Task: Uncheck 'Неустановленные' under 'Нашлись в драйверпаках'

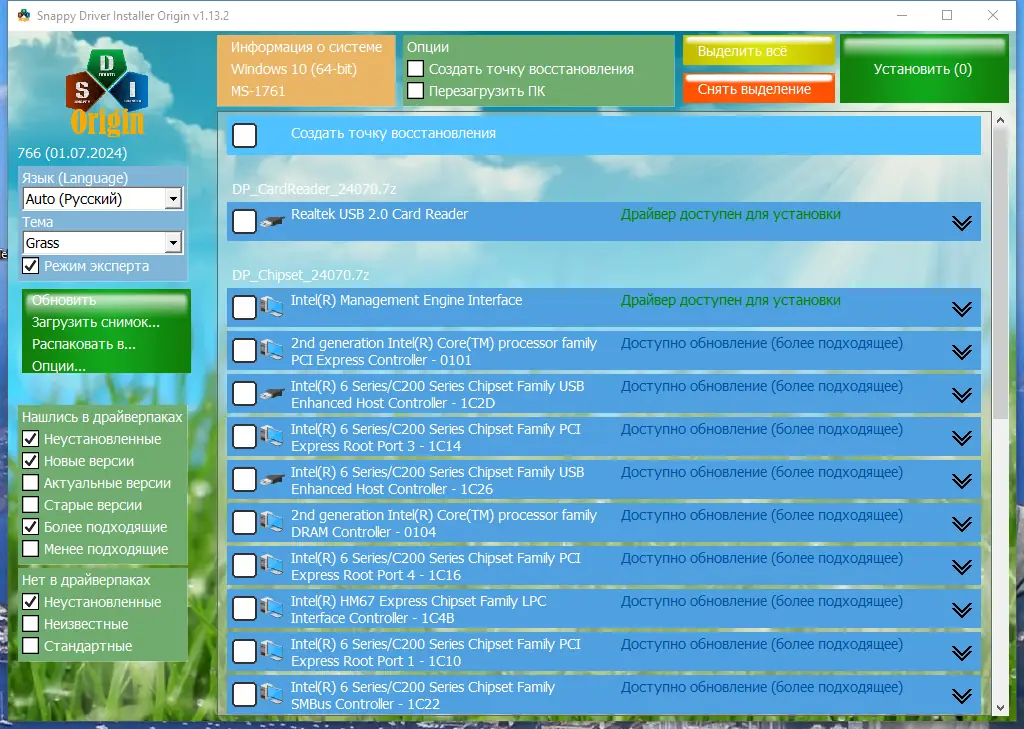Action: pos(31,438)
